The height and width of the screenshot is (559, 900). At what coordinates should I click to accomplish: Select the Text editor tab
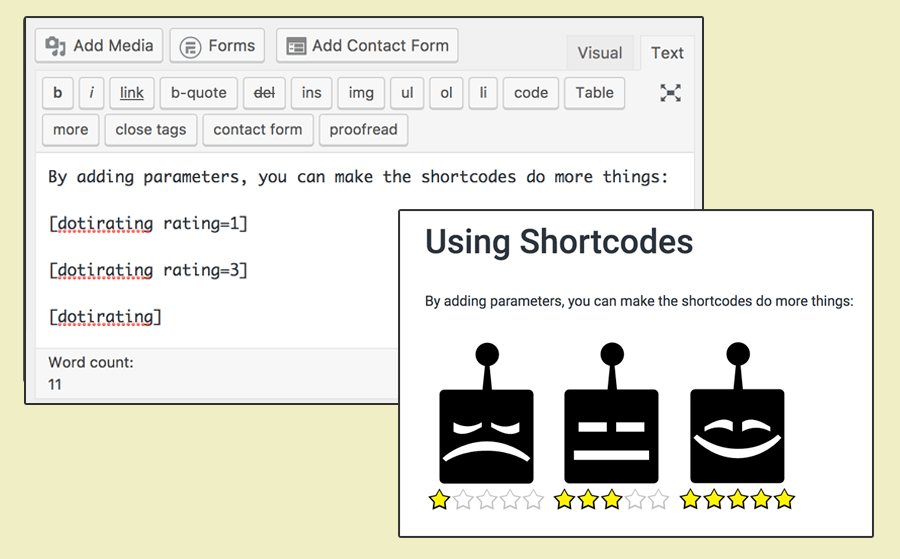tap(667, 53)
